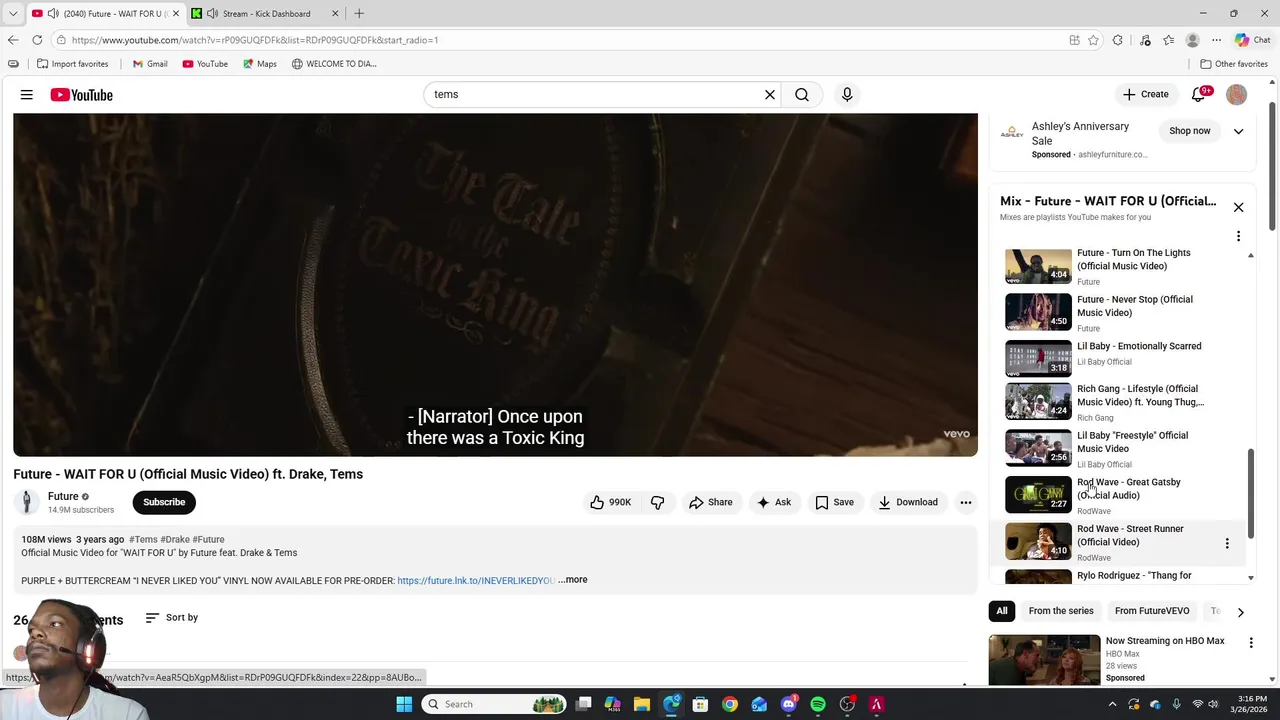Viewport: 1280px width, 720px height.
Task: Open tab search dropdown in browser
Action: point(13,13)
